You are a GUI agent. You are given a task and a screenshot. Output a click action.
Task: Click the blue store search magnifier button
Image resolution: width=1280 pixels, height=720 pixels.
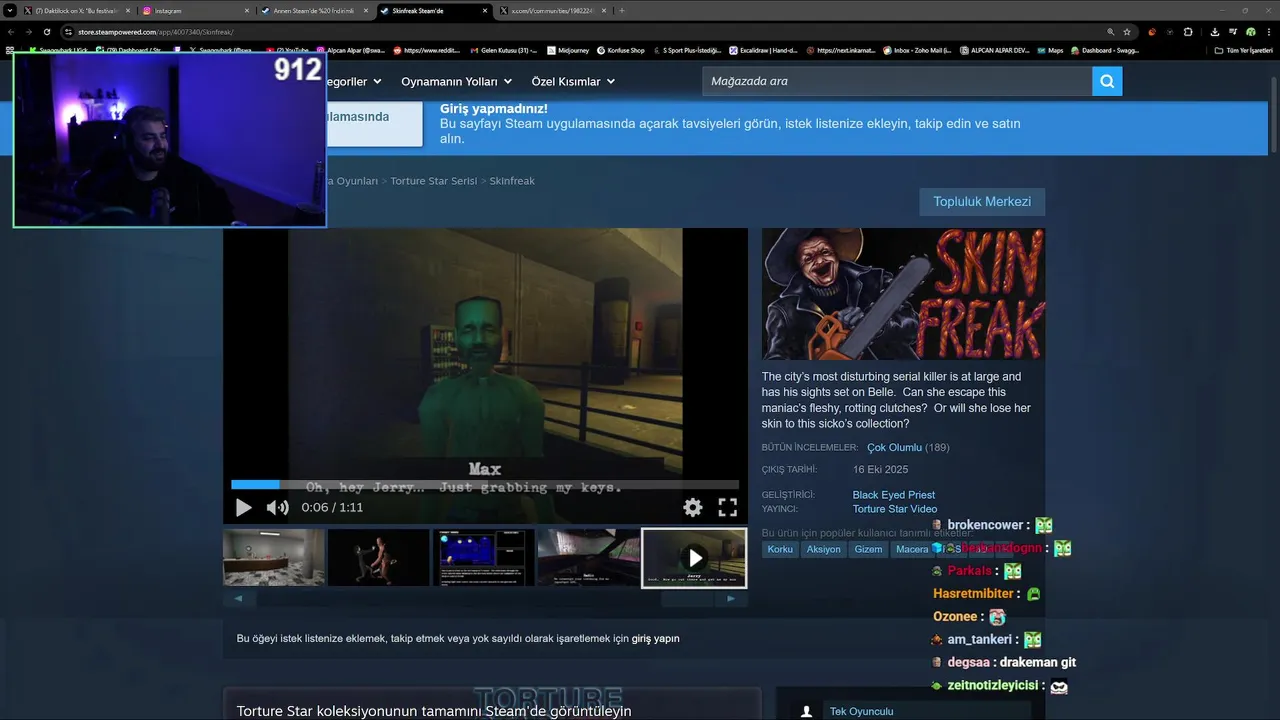point(1107,81)
